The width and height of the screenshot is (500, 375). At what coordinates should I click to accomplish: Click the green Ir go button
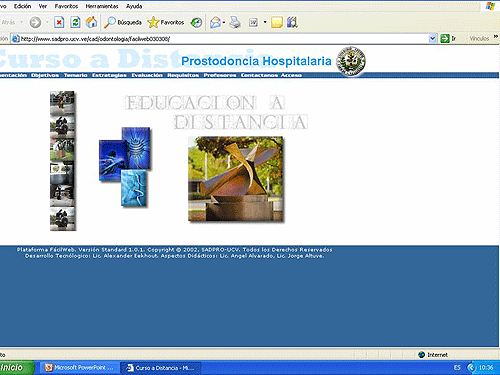(448, 39)
